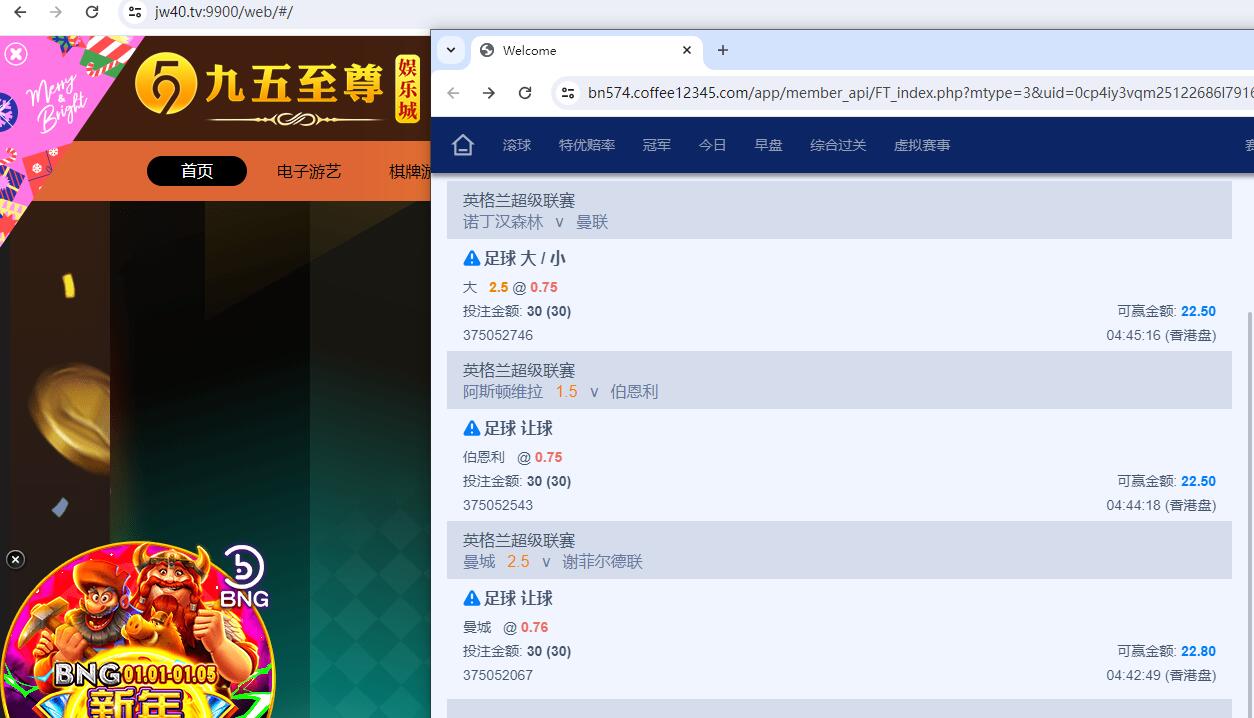Open site info icon for bn574.coffee12345.com

click(x=568, y=93)
